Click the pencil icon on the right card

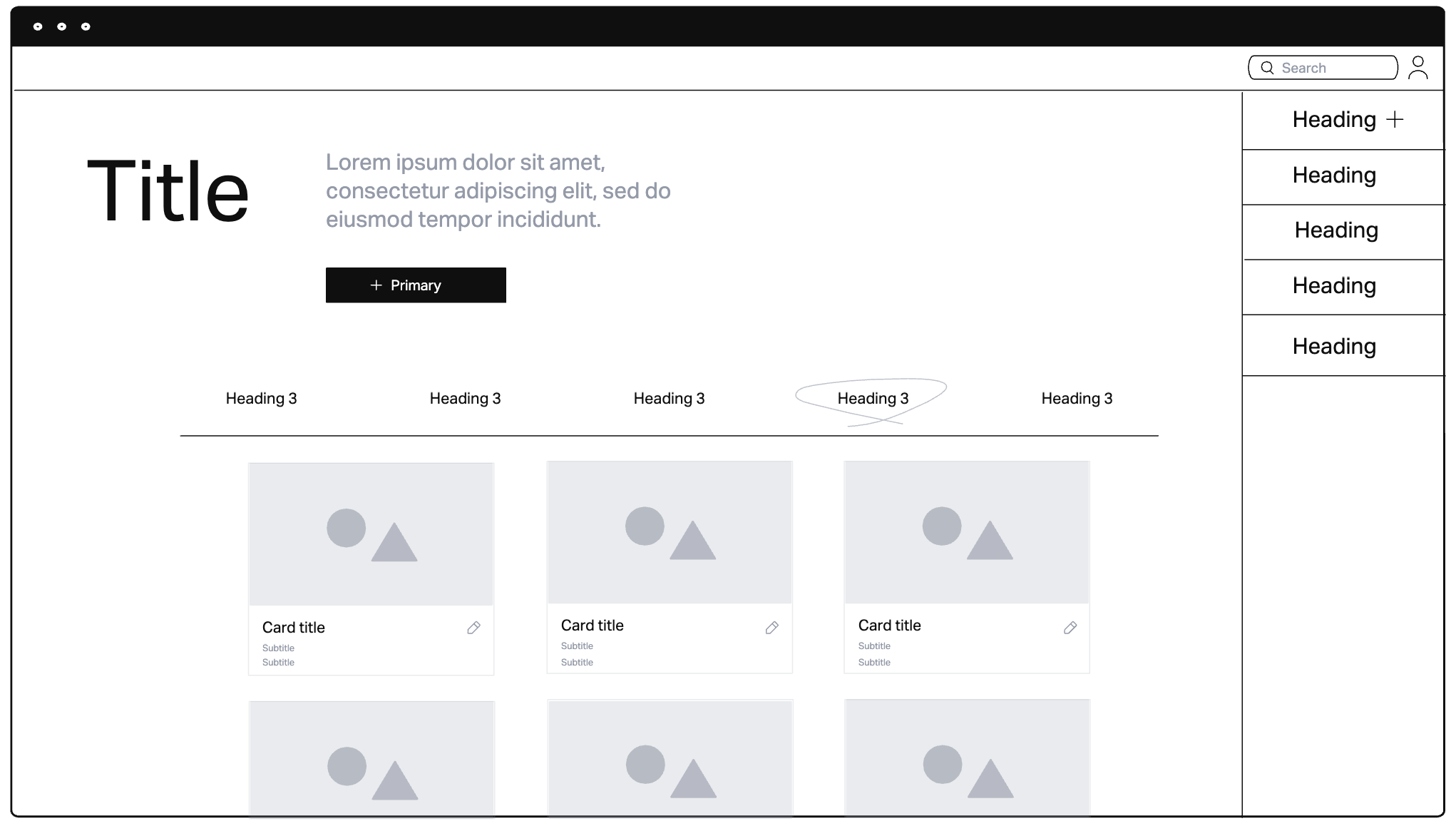coord(1070,628)
